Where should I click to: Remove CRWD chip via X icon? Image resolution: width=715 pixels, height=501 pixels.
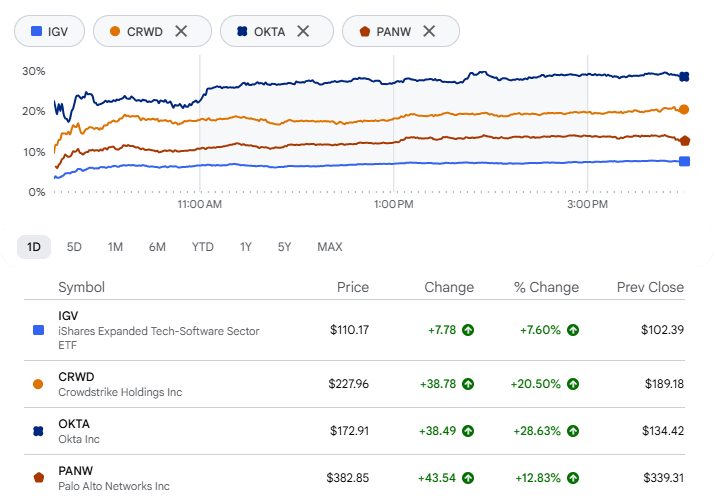click(x=181, y=31)
